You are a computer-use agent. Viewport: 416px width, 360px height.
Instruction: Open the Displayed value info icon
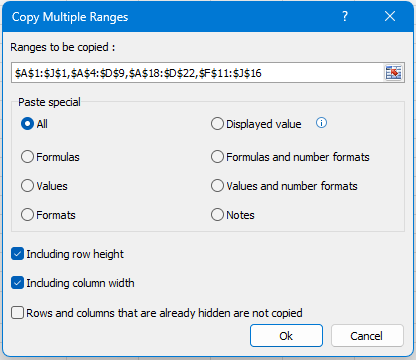321,123
